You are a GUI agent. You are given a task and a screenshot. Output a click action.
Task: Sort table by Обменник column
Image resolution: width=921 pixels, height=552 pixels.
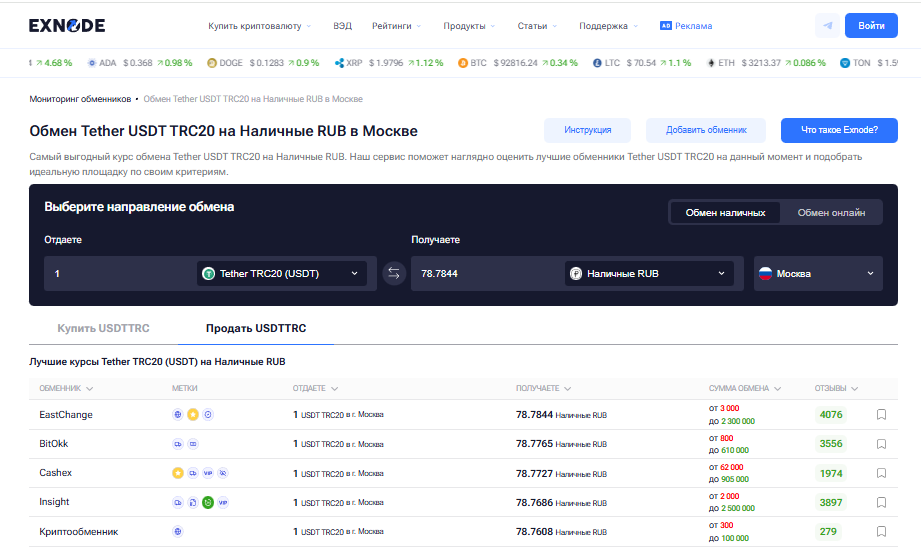(x=66, y=388)
